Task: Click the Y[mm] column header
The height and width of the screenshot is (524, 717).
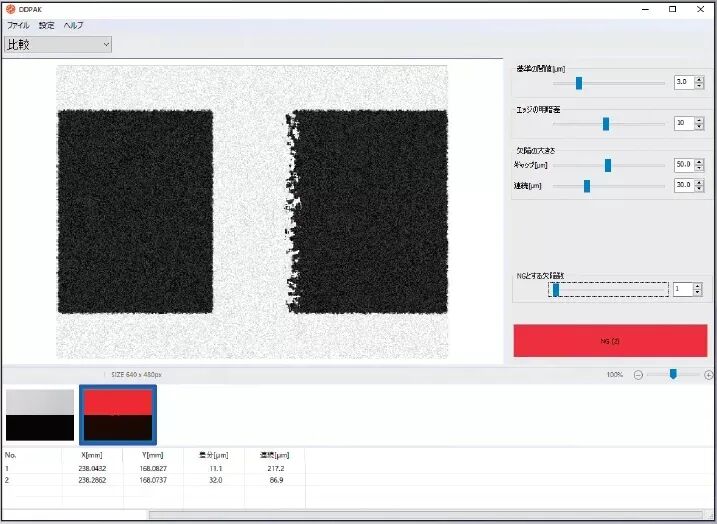Action: (x=153, y=455)
